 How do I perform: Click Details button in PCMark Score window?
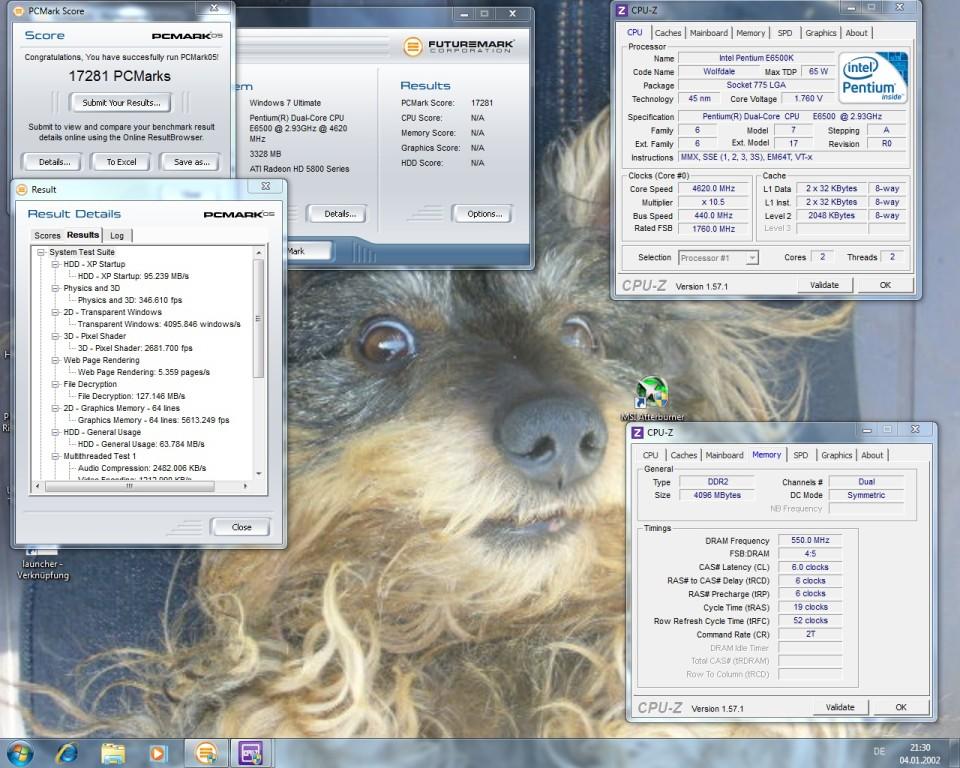pos(54,162)
